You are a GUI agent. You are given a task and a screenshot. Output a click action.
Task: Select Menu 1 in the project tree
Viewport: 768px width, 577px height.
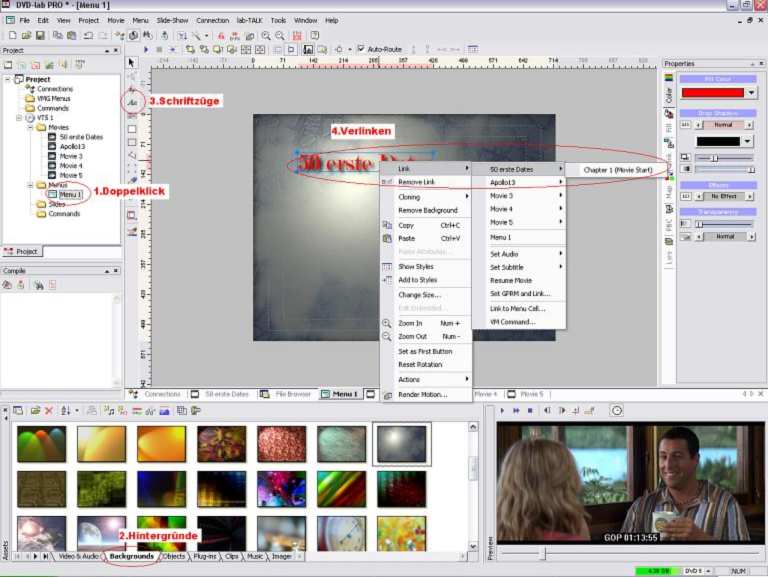click(70, 194)
